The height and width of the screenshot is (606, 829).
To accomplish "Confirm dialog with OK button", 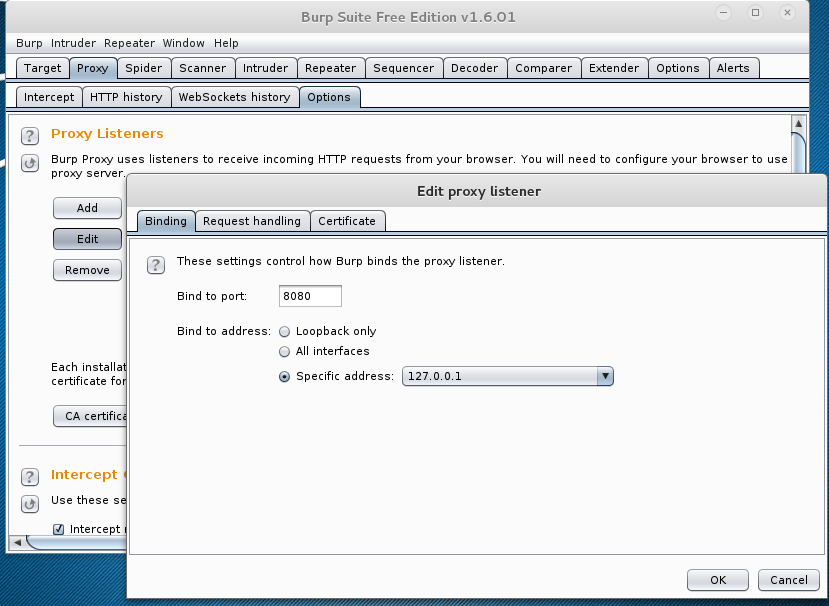I will tap(718, 580).
